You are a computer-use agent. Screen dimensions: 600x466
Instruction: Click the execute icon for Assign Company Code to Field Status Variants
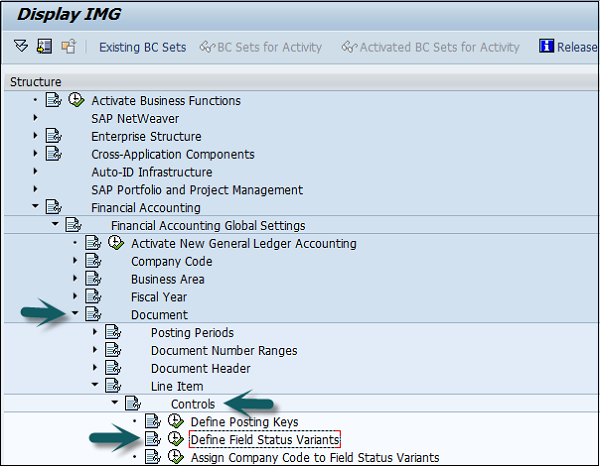[176, 458]
